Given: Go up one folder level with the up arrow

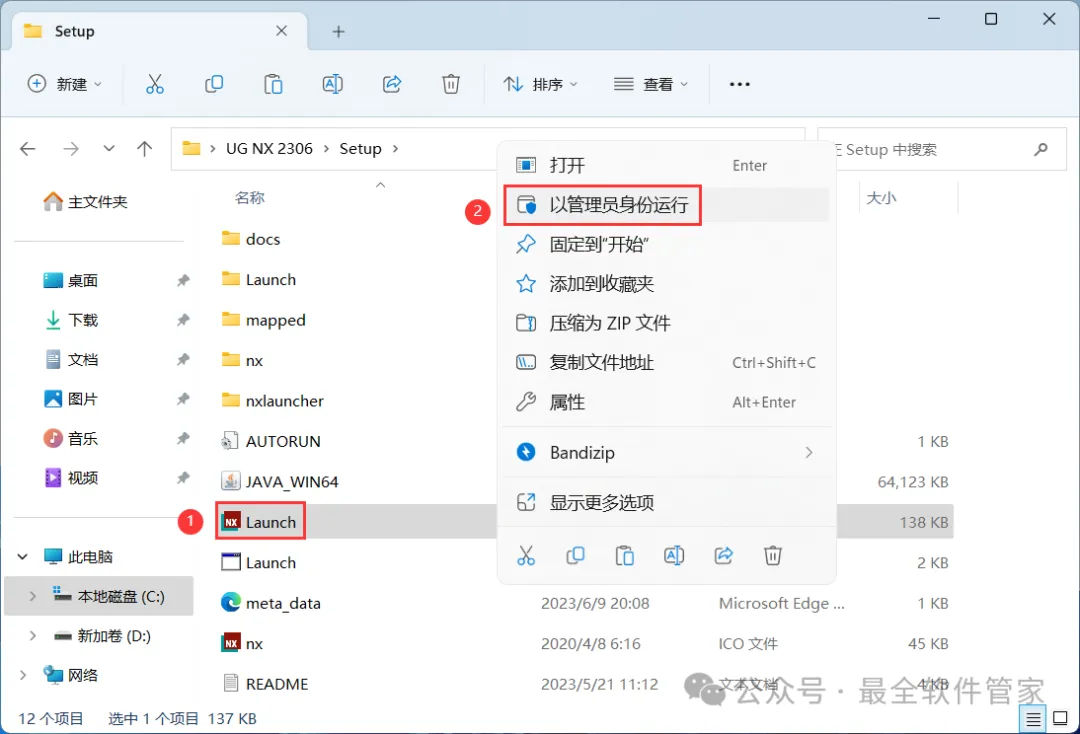Looking at the screenshot, I should [x=145, y=149].
